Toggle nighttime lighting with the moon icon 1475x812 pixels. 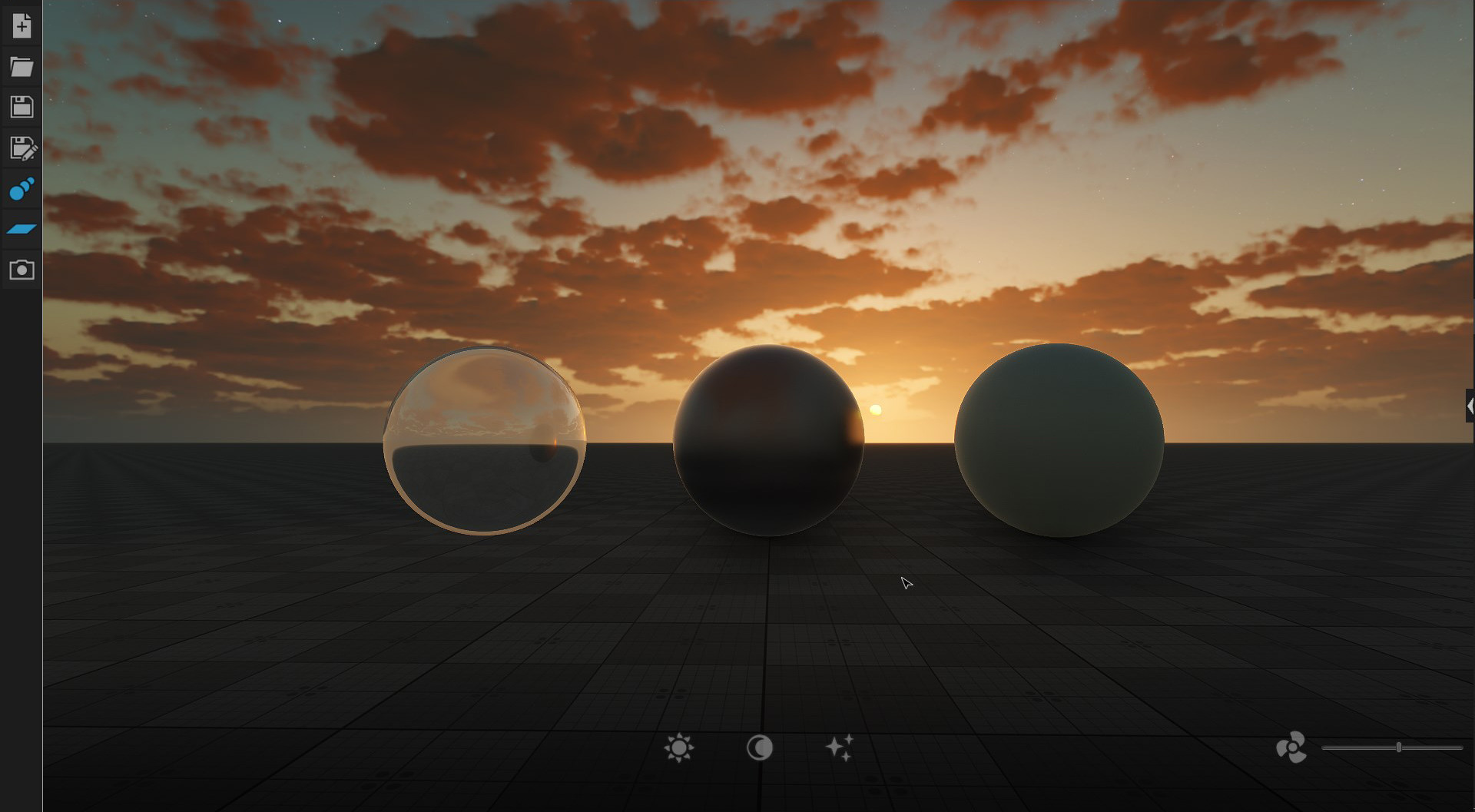760,749
